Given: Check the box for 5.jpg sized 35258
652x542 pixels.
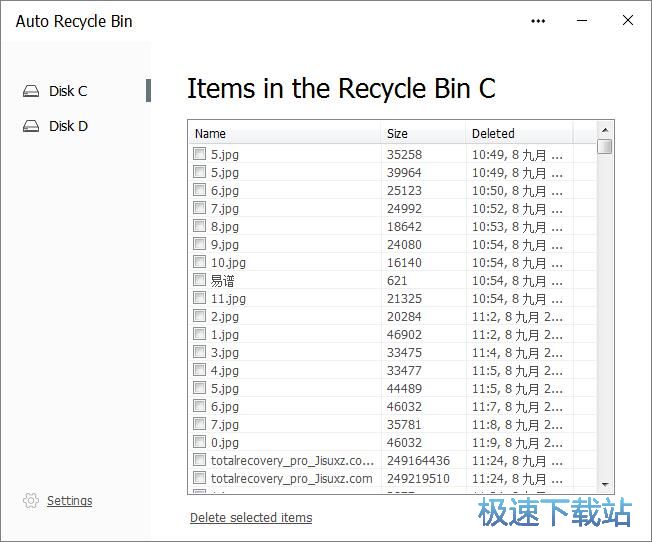Looking at the screenshot, I should tap(200, 153).
